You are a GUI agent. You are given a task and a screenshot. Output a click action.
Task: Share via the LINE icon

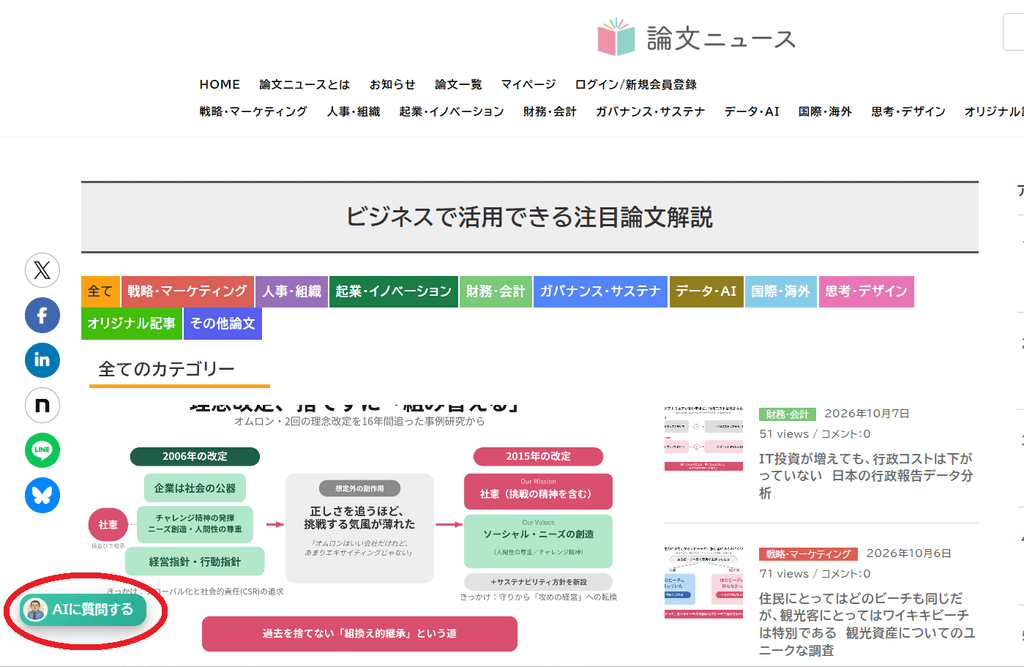tap(42, 450)
